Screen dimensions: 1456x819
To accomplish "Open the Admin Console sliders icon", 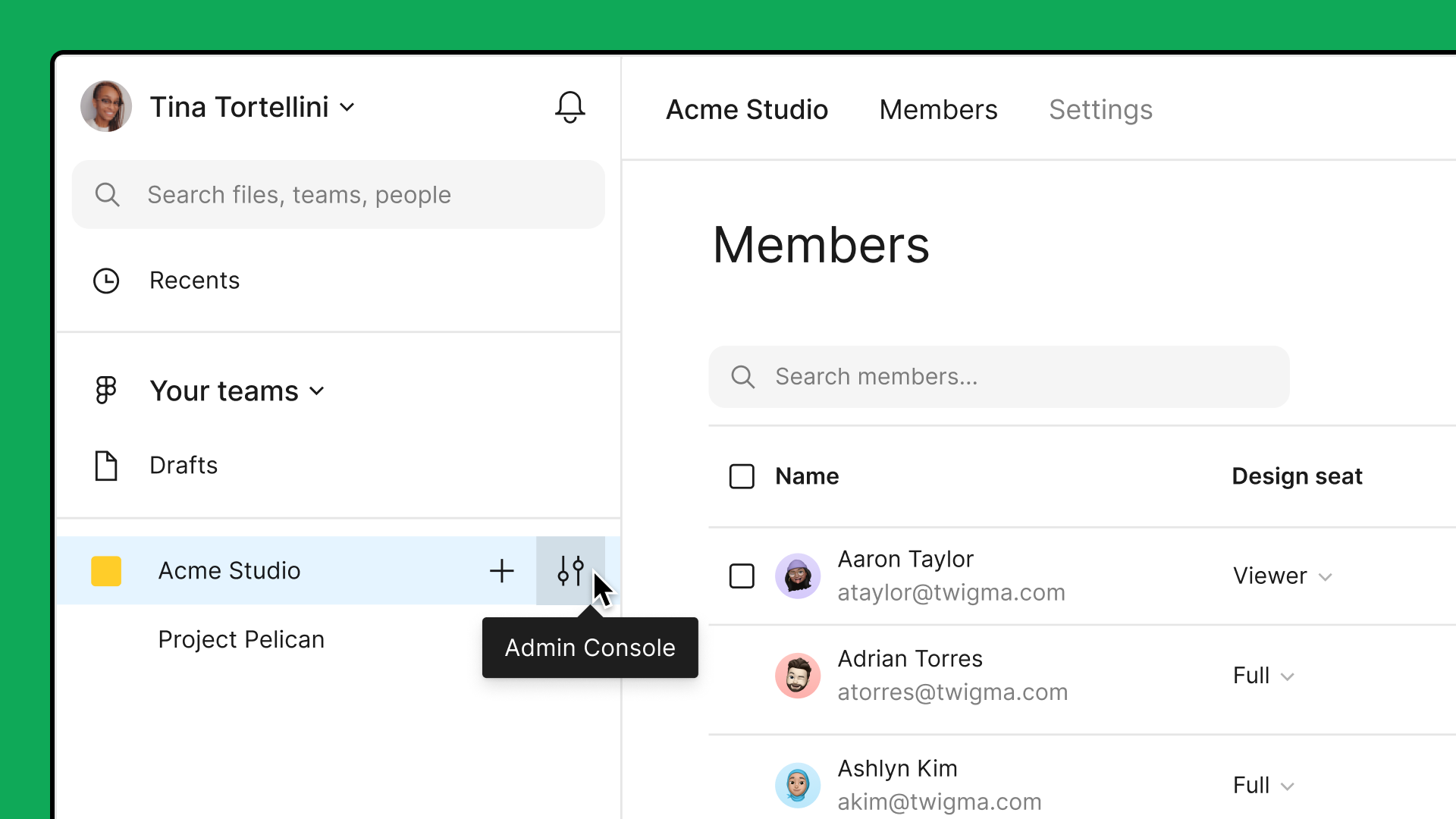I will 570,570.
